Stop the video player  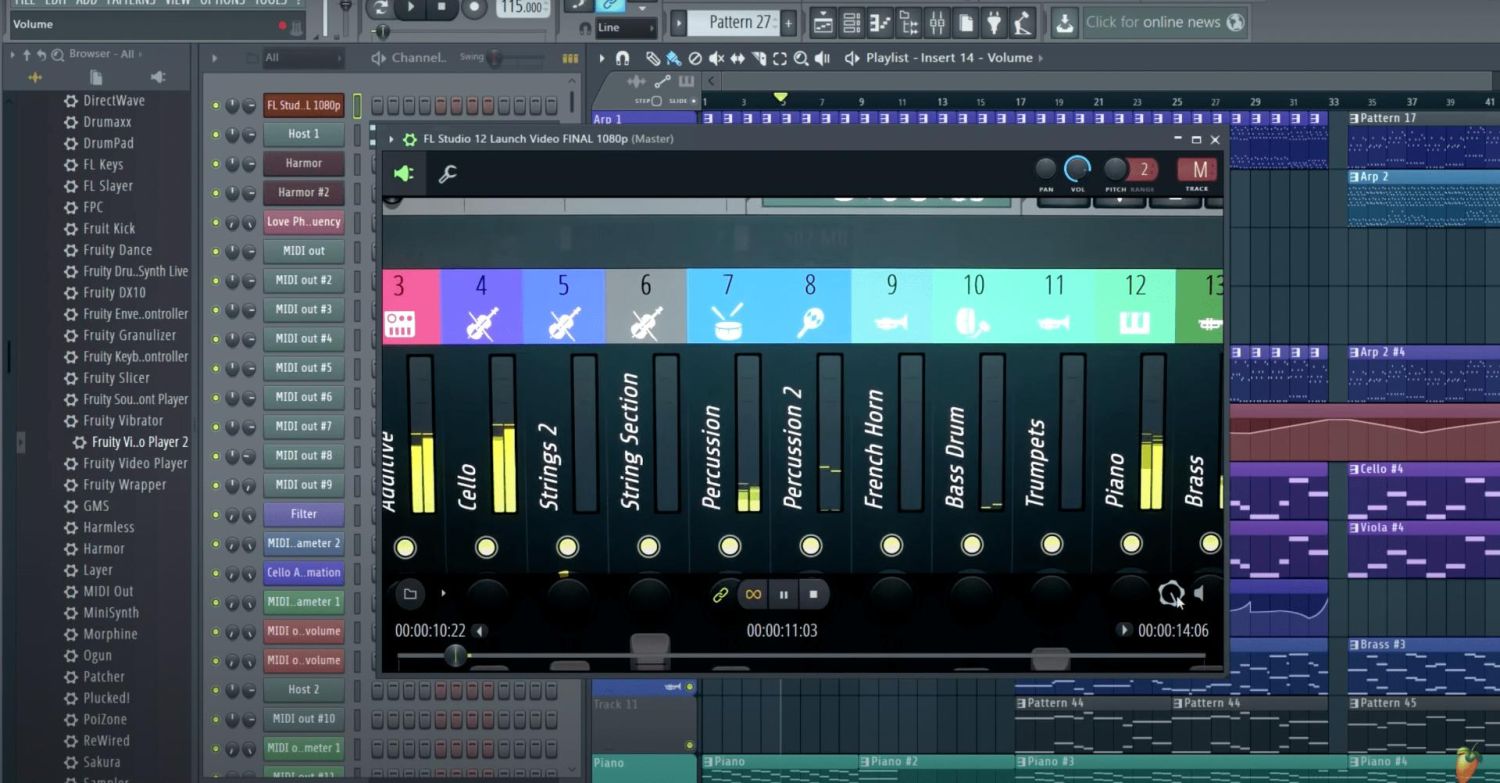click(x=813, y=594)
